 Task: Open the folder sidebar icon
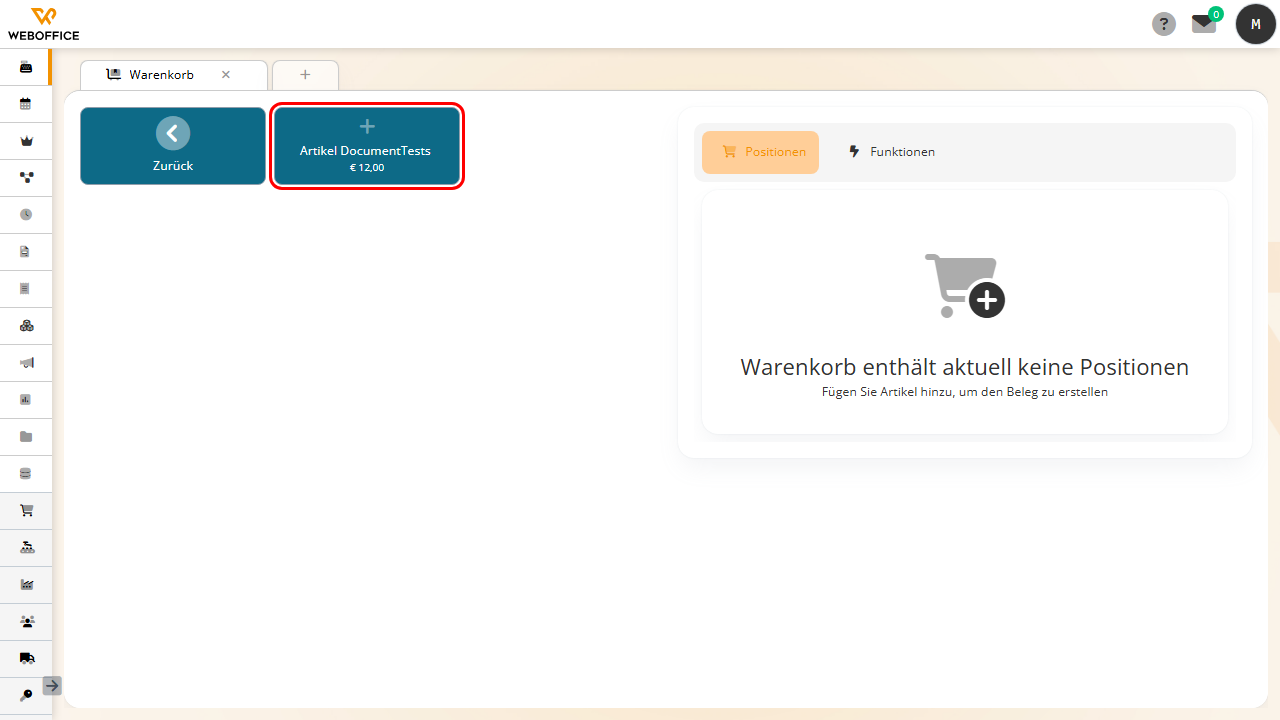[26, 436]
